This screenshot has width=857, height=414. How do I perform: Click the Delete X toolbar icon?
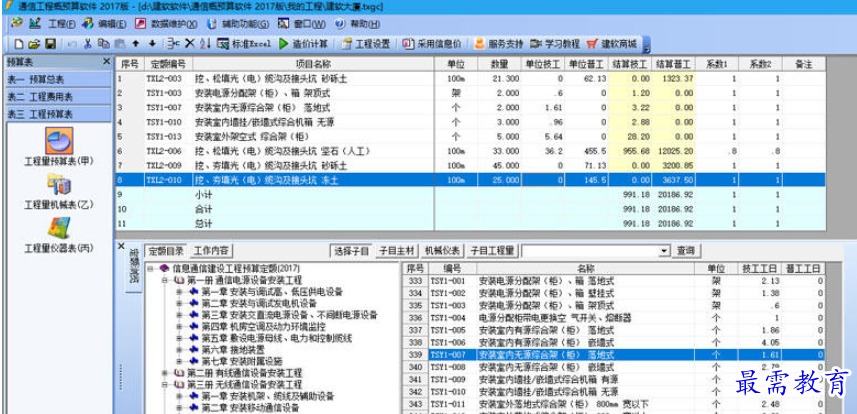[190, 44]
